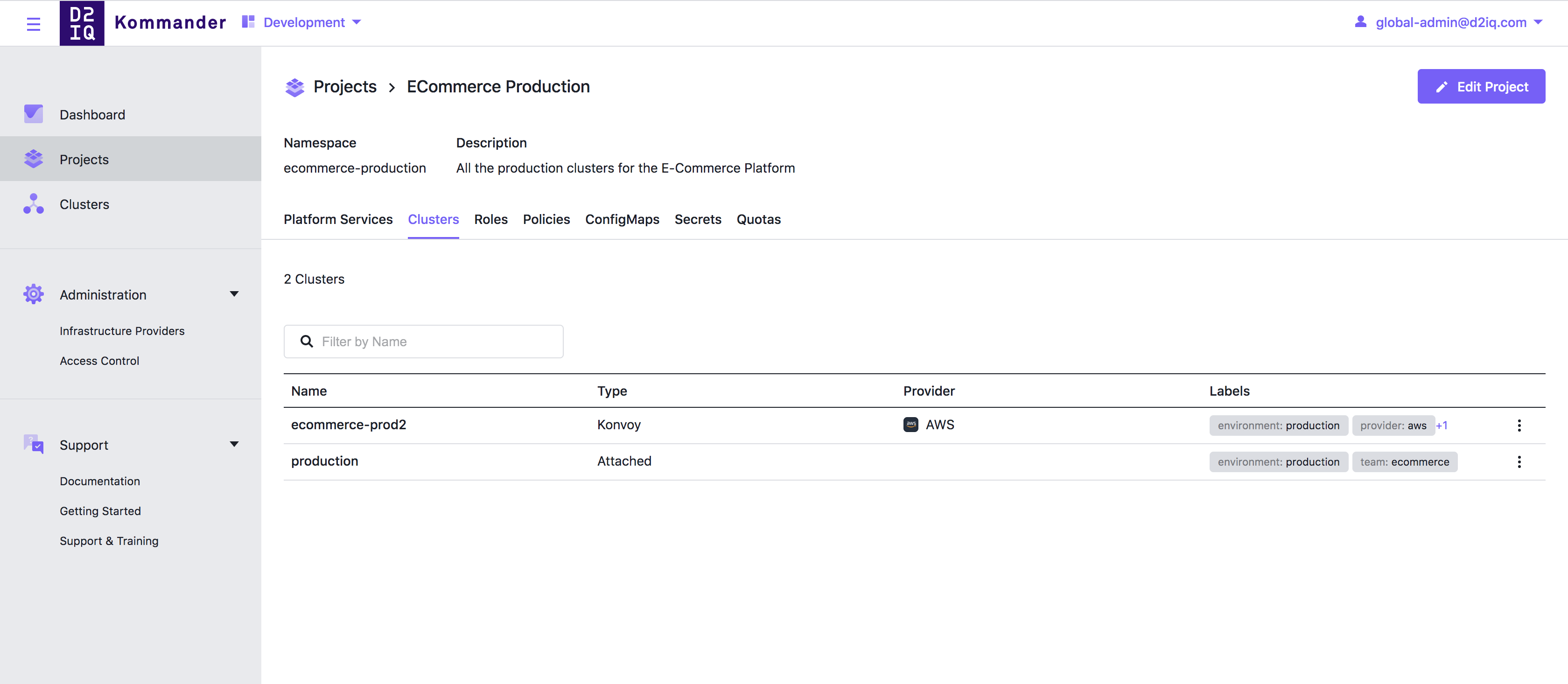
Task: Collapse the Administration section arrow
Action: 234,294
